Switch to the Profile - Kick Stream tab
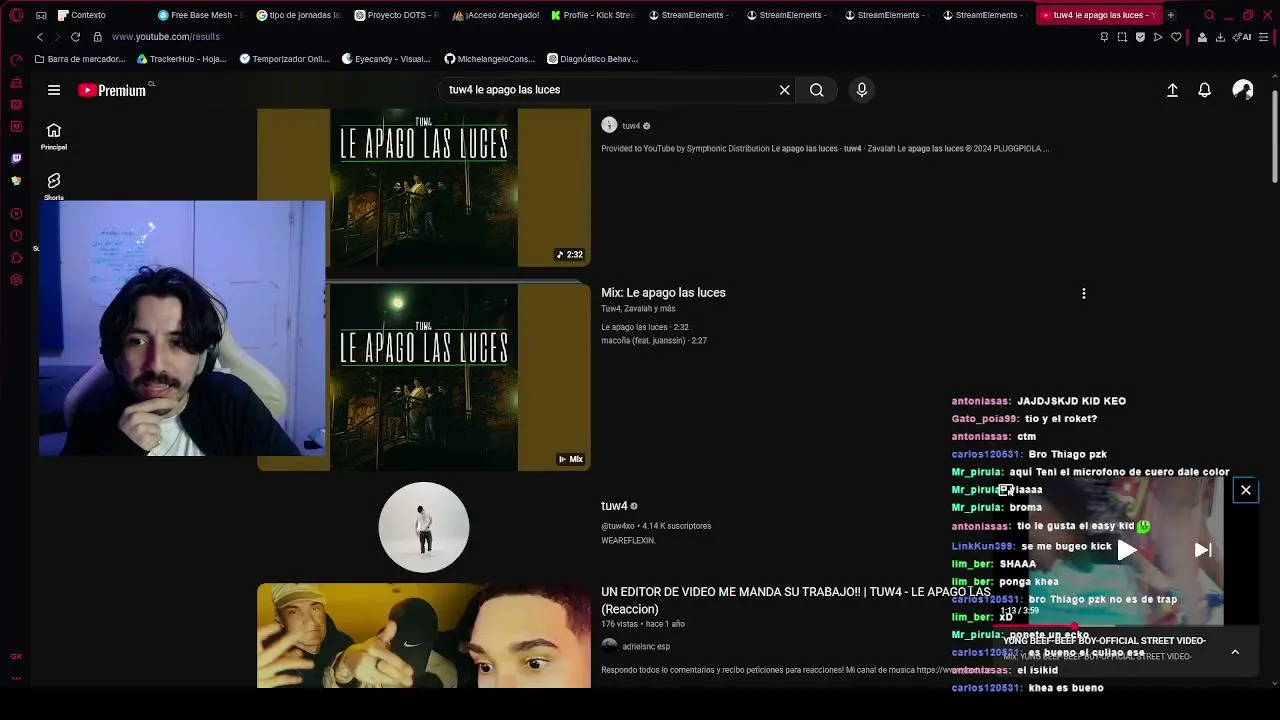 click(592, 15)
